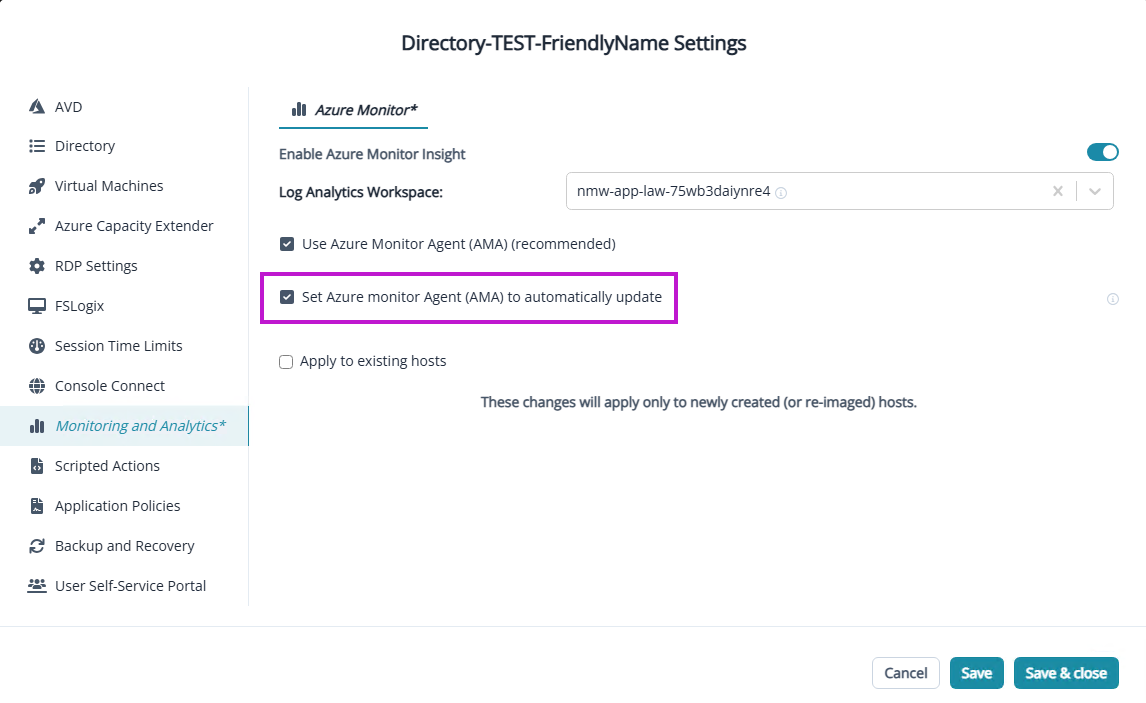Image resolution: width=1146 pixels, height=703 pixels.
Task: Check the Apply to existing hosts box
Action: (x=287, y=362)
